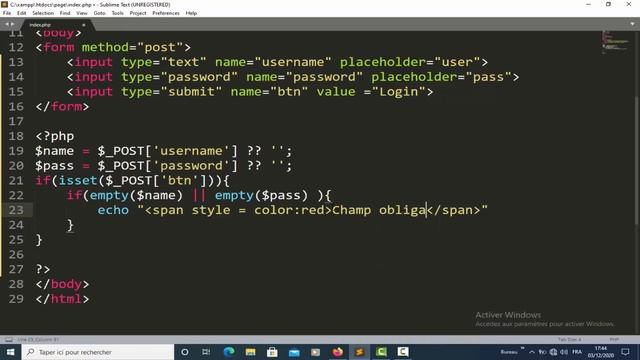Open the Windows Start menu
640x360 pixels.
[10, 352]
